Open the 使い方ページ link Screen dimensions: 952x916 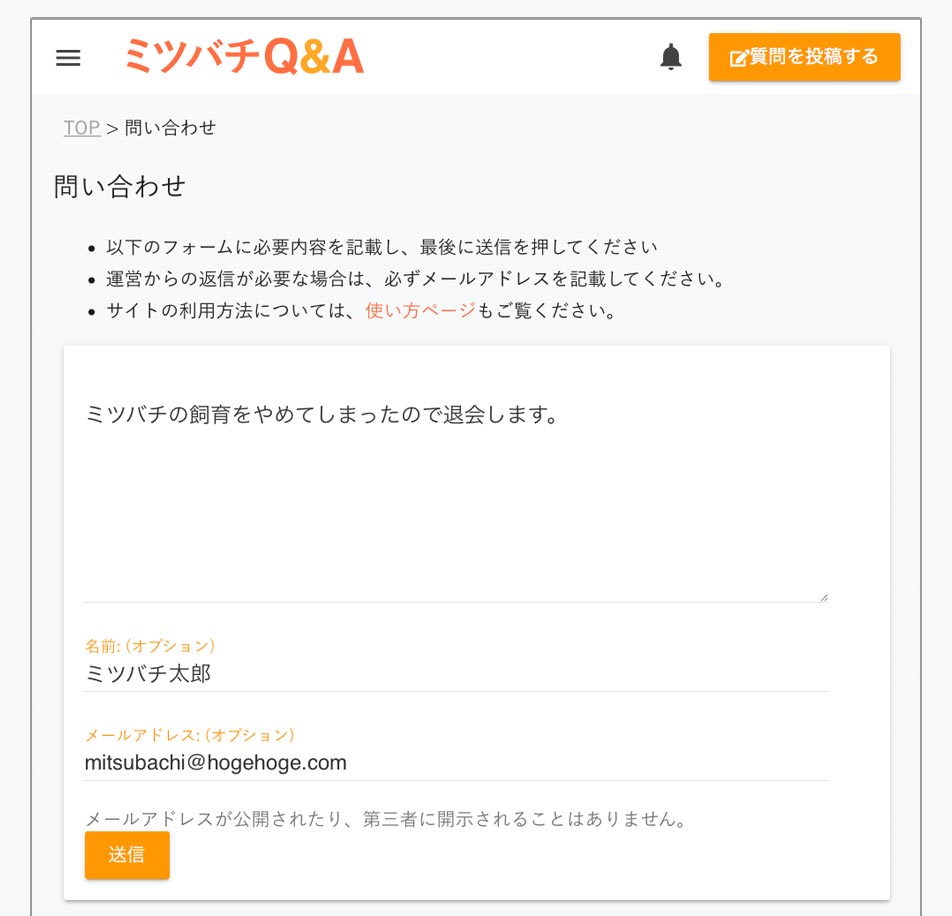tap(420, 310)
